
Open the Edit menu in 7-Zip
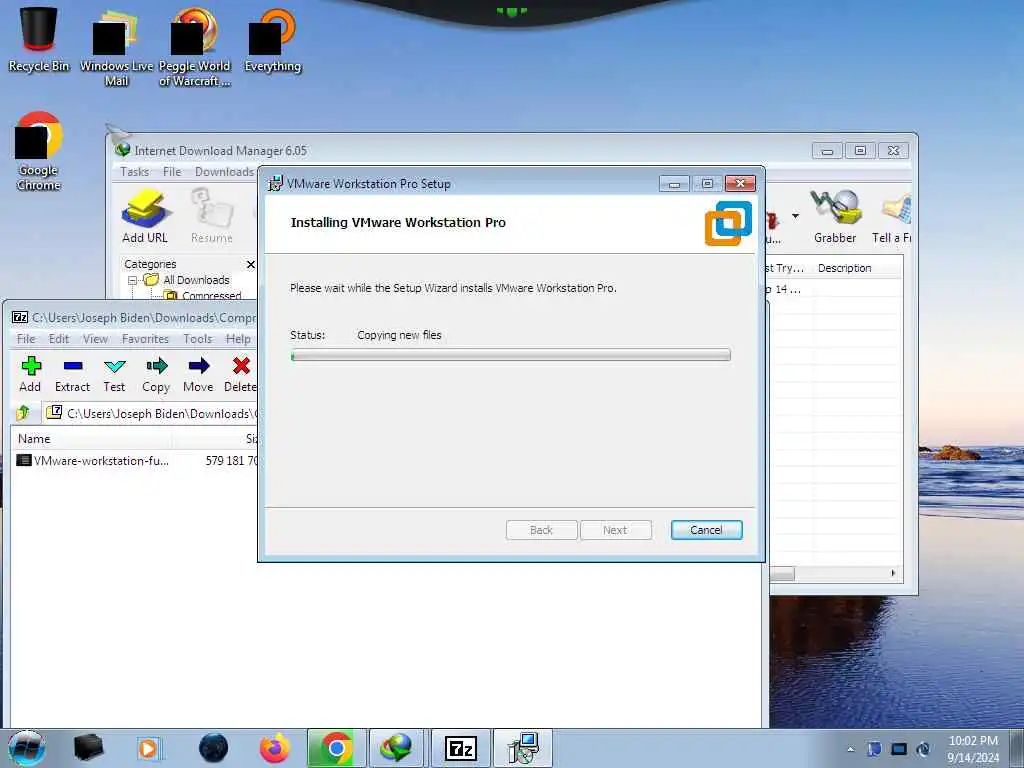pos(59,338)
